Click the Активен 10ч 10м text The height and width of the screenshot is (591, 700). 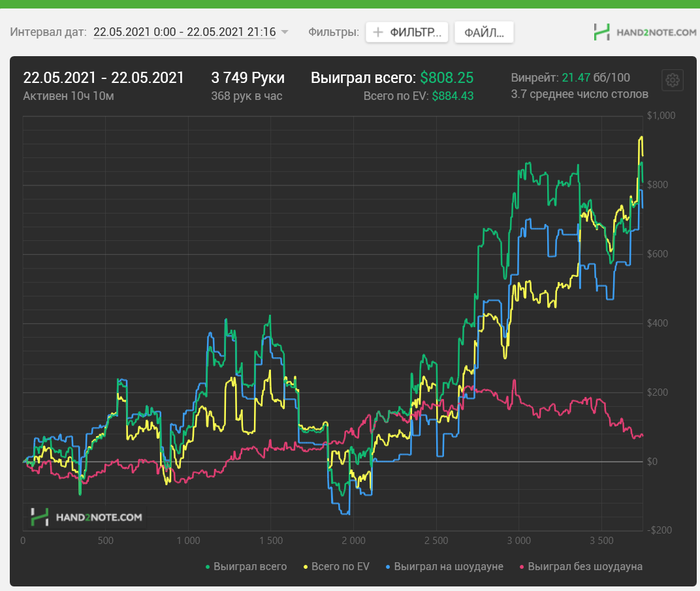coord(68,96)
